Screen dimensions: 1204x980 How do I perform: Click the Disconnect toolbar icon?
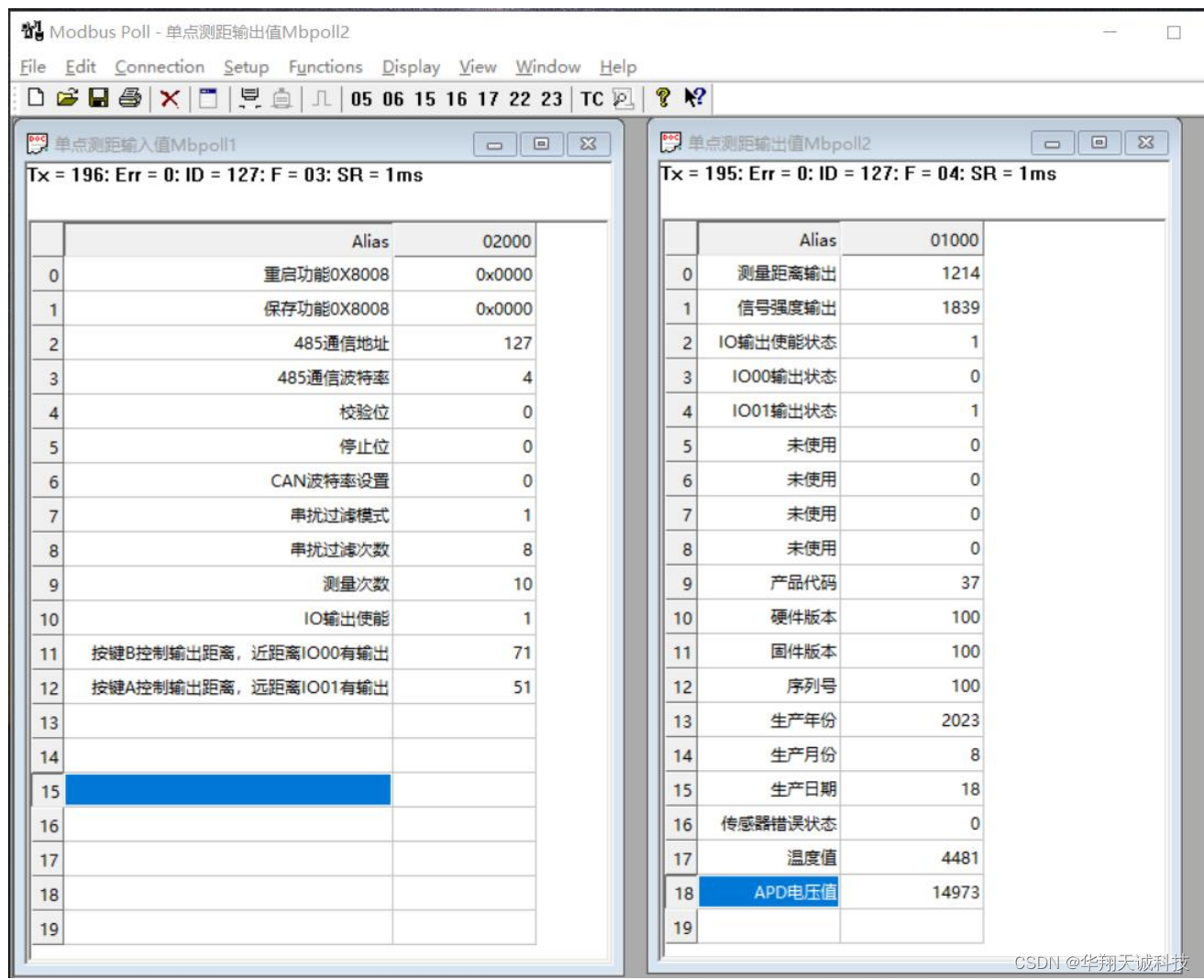pyautogui.click(x=282, y=98)
